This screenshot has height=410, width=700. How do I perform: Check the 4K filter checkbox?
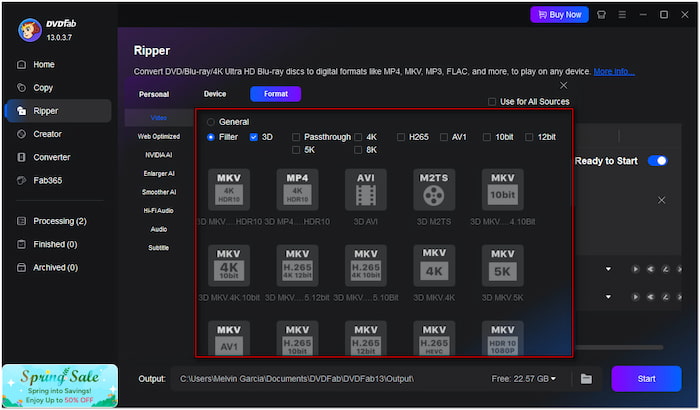[x=358, y=137]
